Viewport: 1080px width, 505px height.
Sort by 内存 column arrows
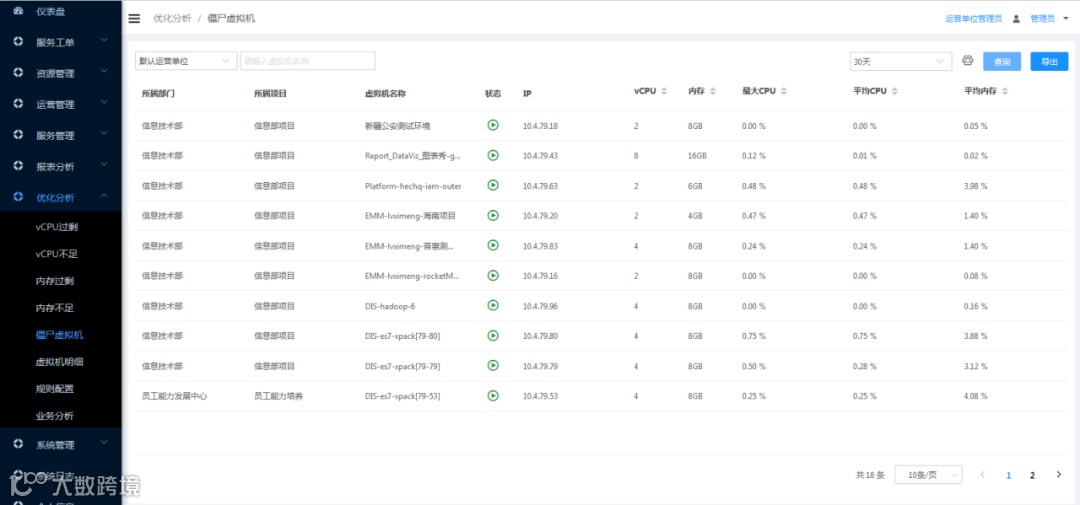[x=712, y=92]
